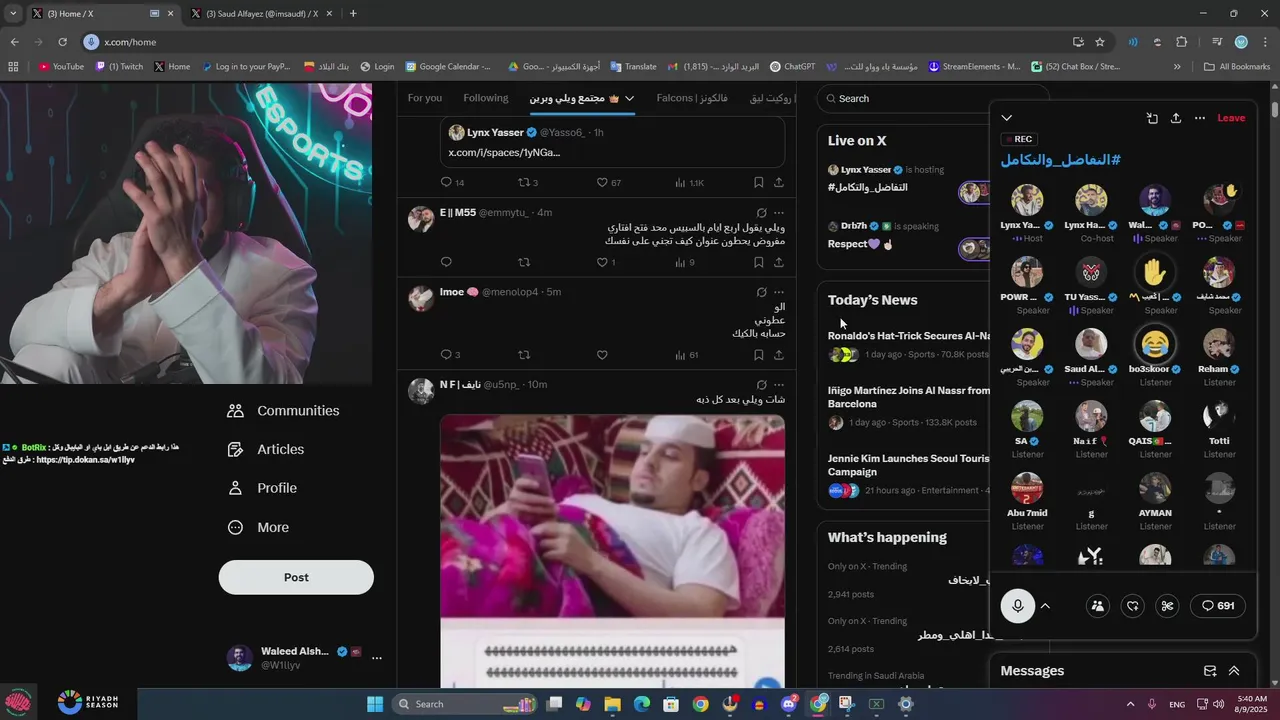
Task: Bookmark this page star icon
Action: (x=1100, y=42)
